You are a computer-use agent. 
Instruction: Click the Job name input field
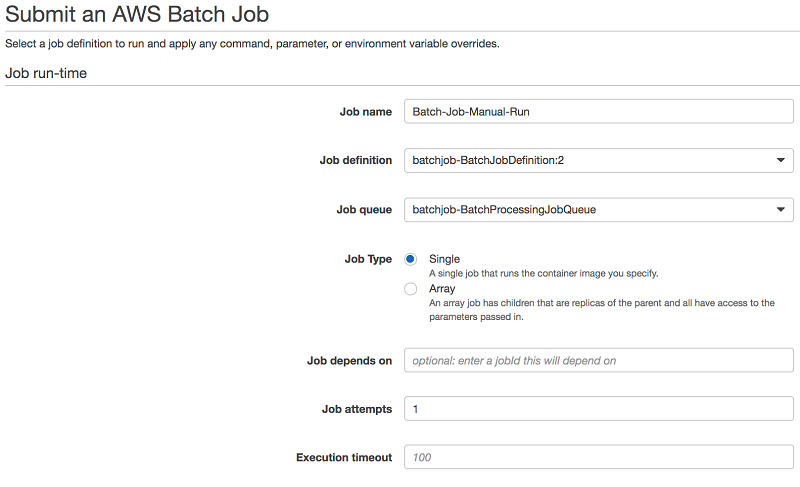pyautogui.click(x=598, y=111)
